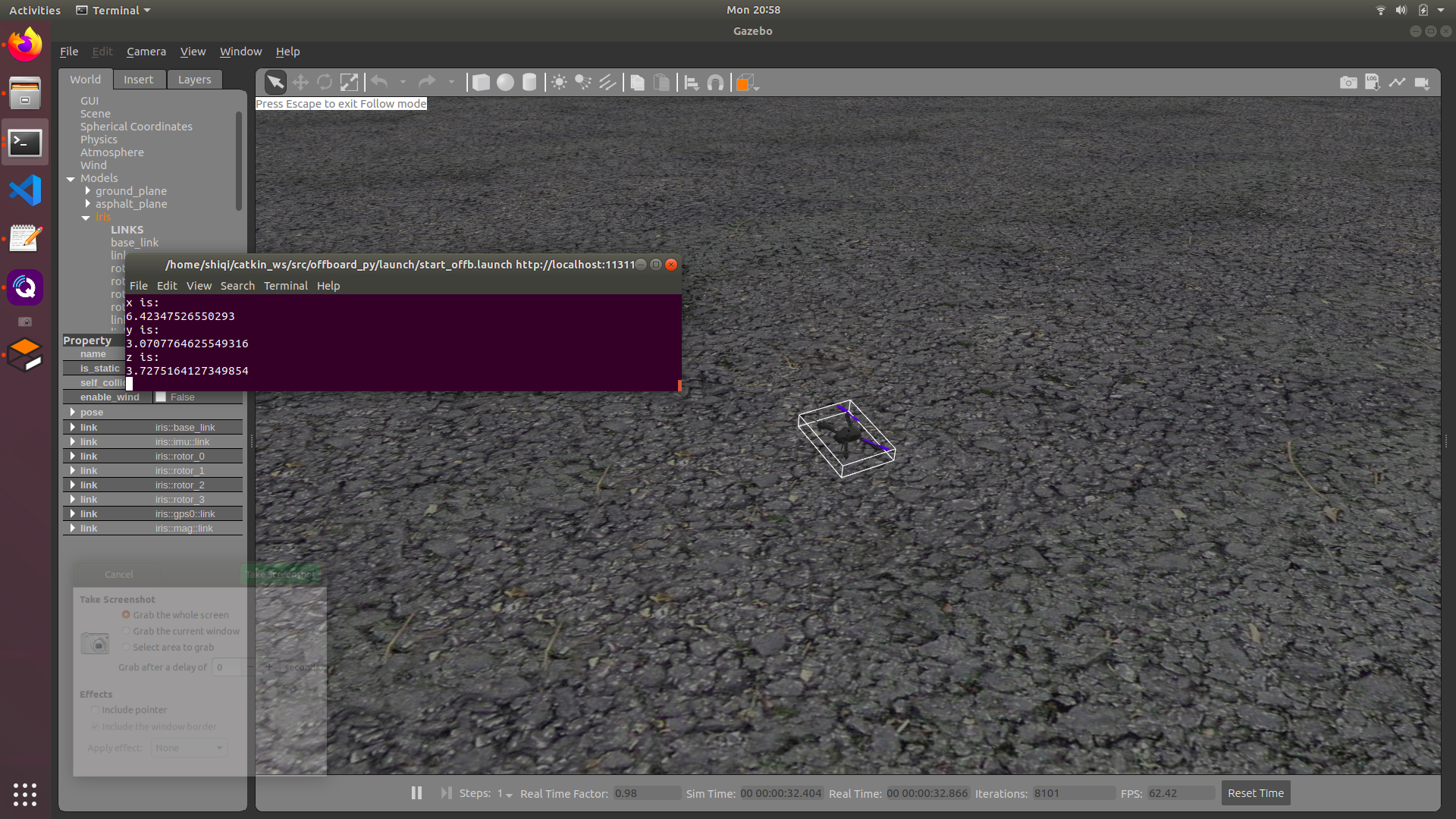Viewport: 1456px width, 819px height.
Task: Start video recording icon
Action: click(x=1422, y=83)
